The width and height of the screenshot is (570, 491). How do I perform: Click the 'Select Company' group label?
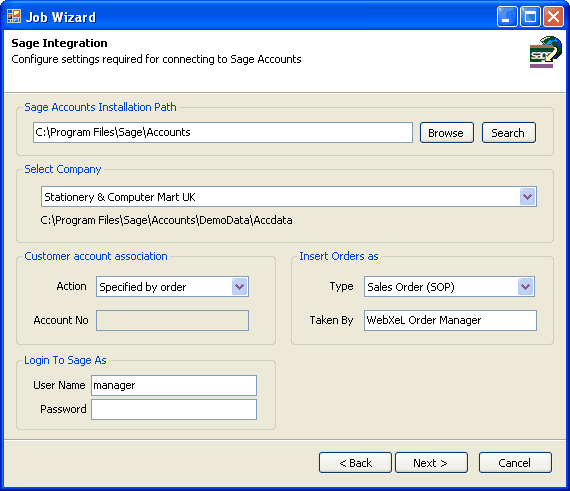coord(63,169)
